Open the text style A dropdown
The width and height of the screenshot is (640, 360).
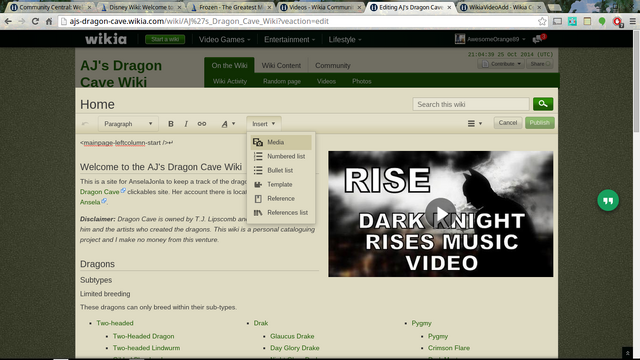(x=228, y=124)
